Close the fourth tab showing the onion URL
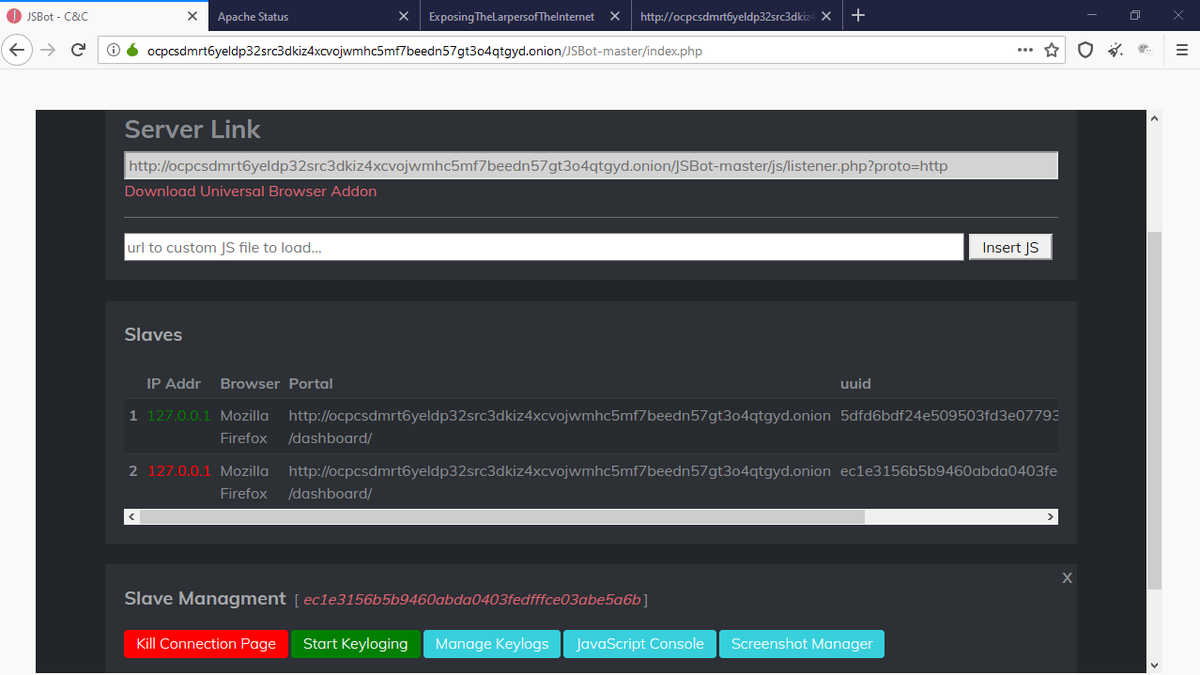1200x675 pixels. (x=826, y=16)
